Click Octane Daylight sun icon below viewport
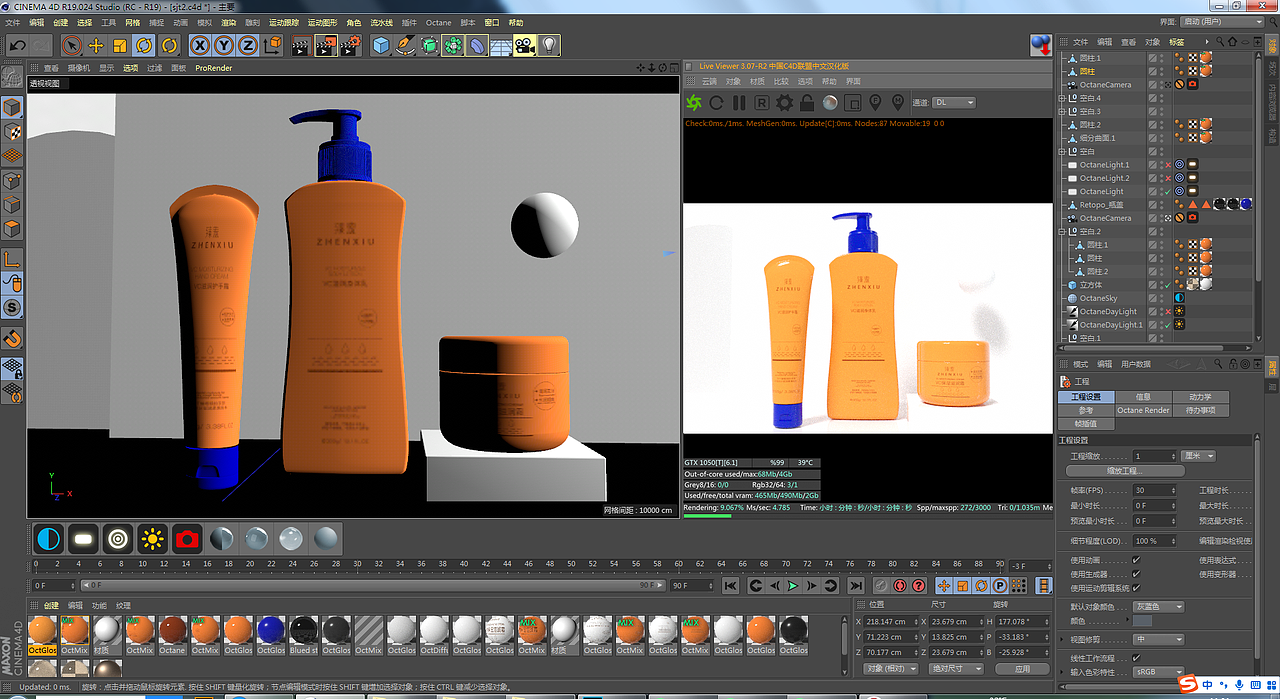 pyautogui.click(x=152, y=540)
